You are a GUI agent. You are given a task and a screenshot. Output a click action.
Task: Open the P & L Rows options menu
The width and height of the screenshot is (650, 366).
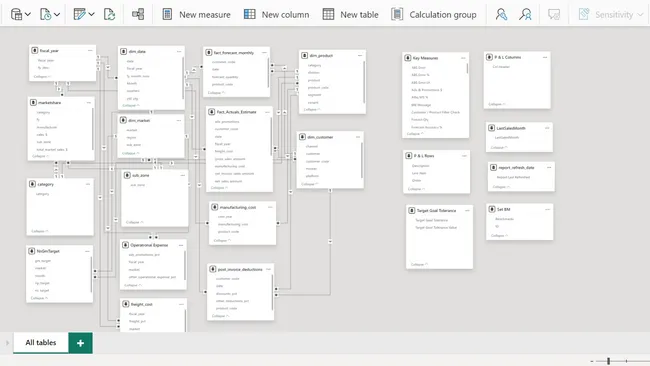464,156
